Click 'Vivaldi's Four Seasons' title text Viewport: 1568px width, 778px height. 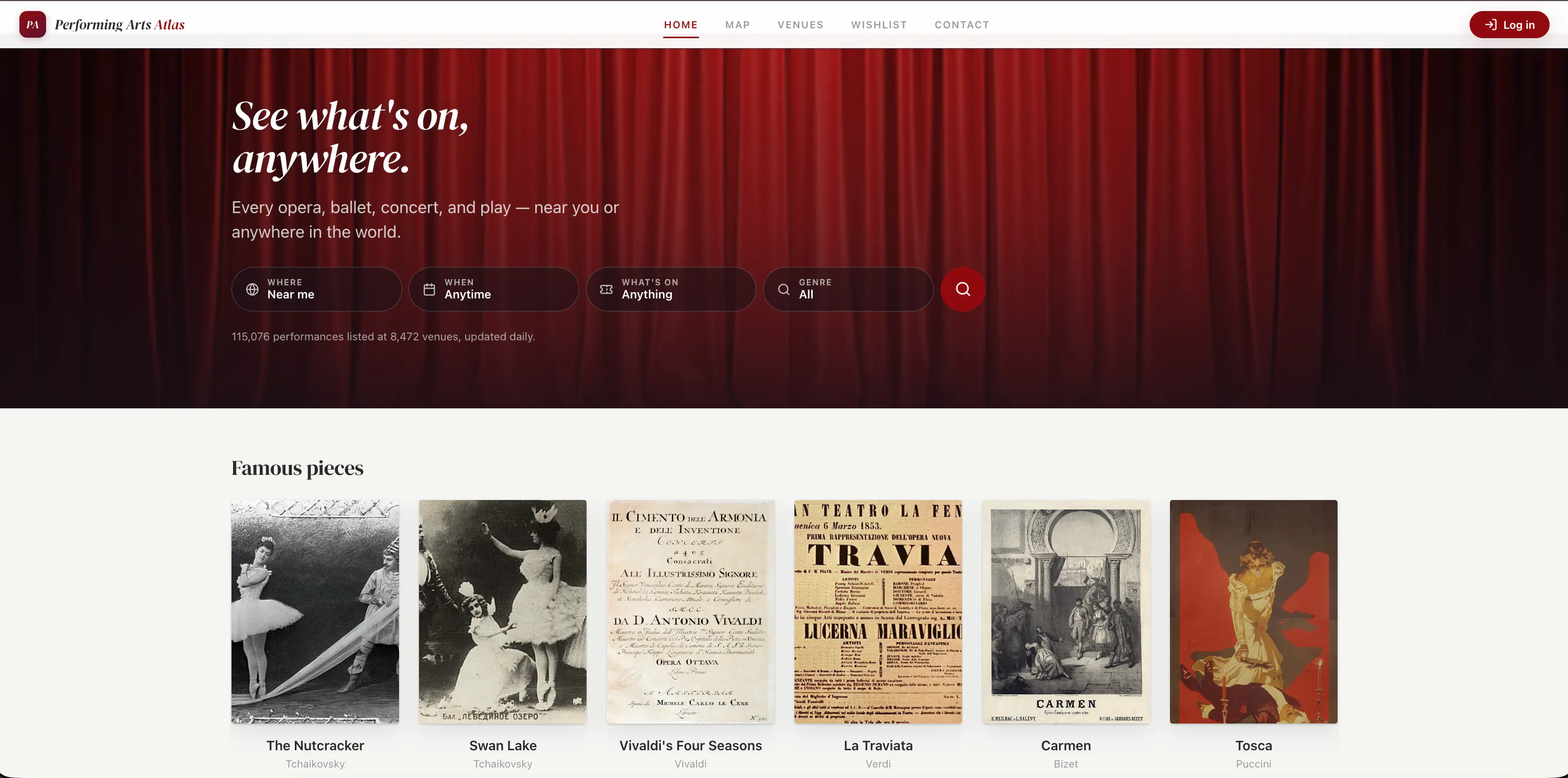pyautogui.click(x=690, y=745)
